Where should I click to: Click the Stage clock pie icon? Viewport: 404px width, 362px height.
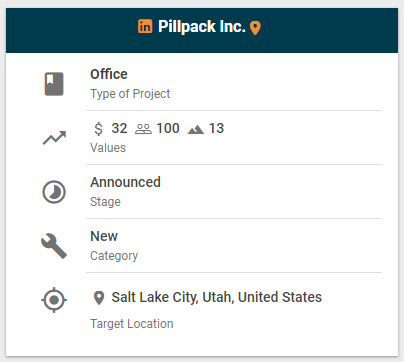[x=54, y=192]
